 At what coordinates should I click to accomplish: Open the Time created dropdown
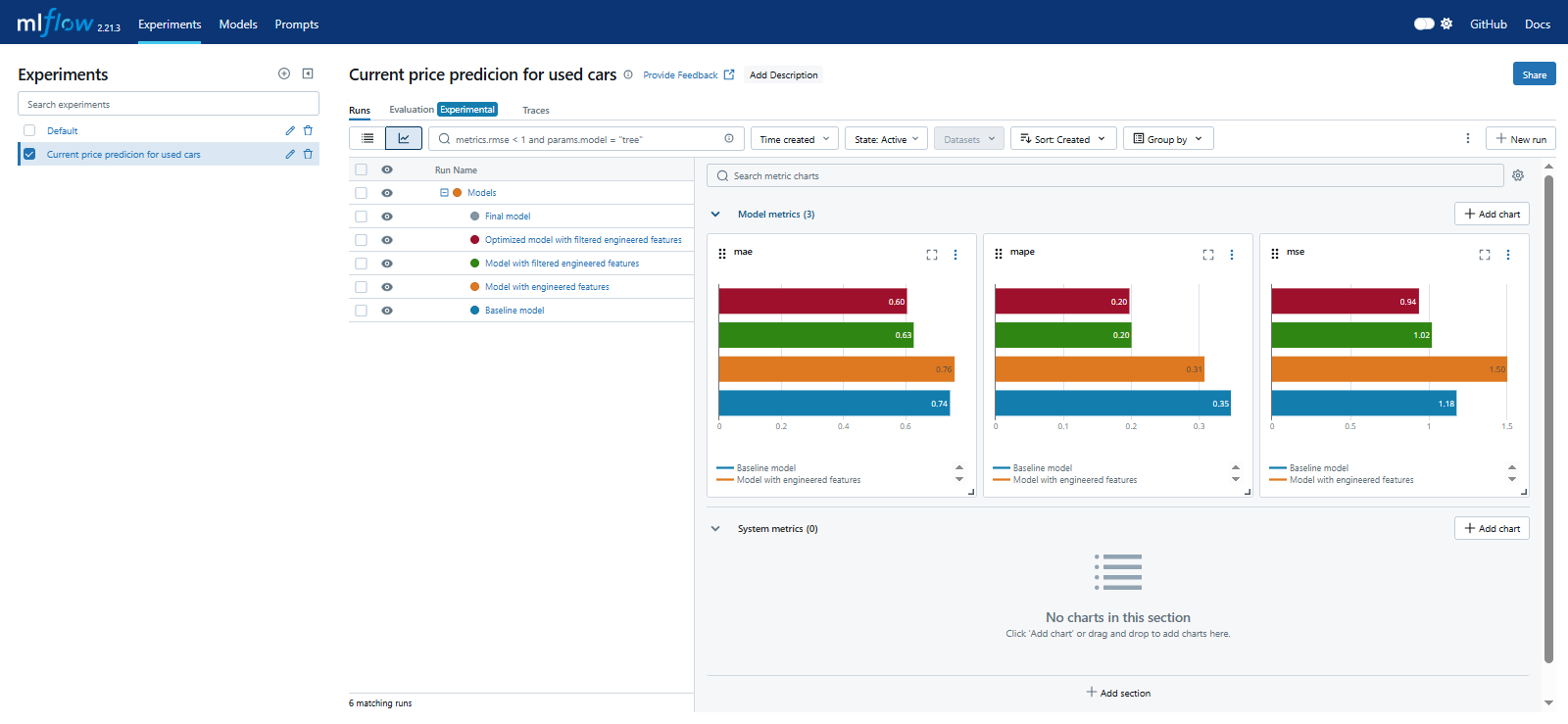794,139
